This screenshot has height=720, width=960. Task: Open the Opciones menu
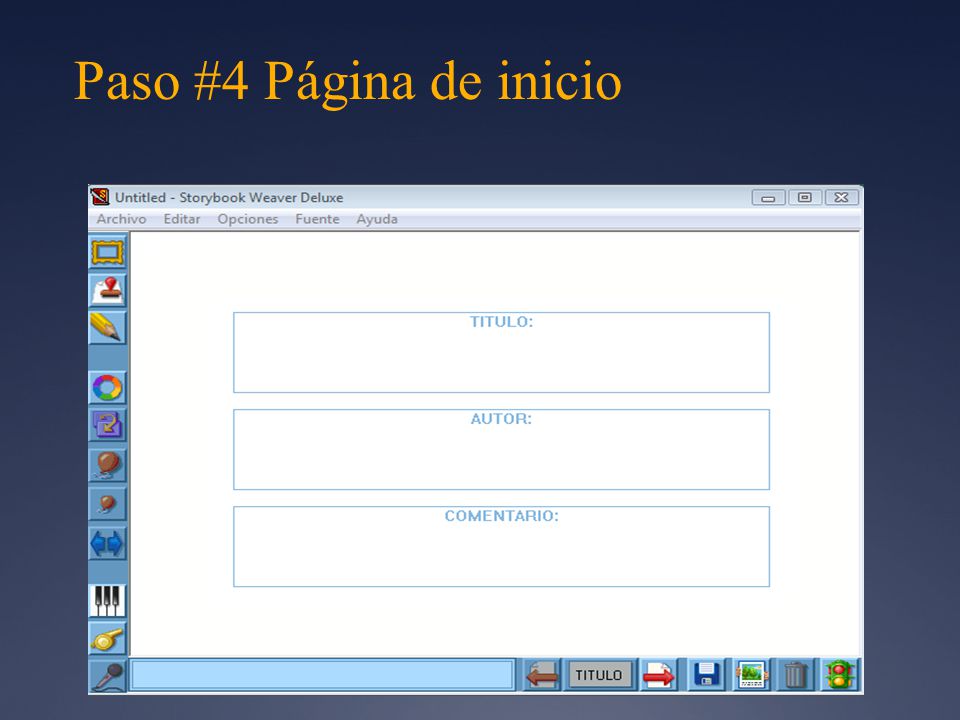248,219
